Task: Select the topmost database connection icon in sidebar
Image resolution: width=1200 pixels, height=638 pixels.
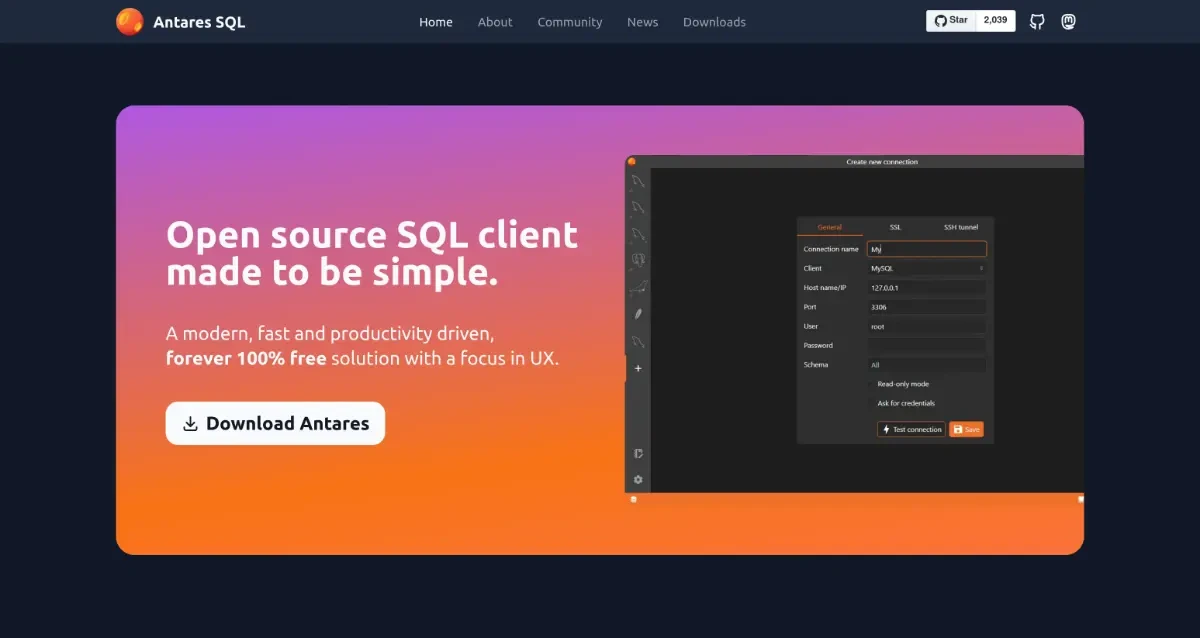Action: (638, 180)
